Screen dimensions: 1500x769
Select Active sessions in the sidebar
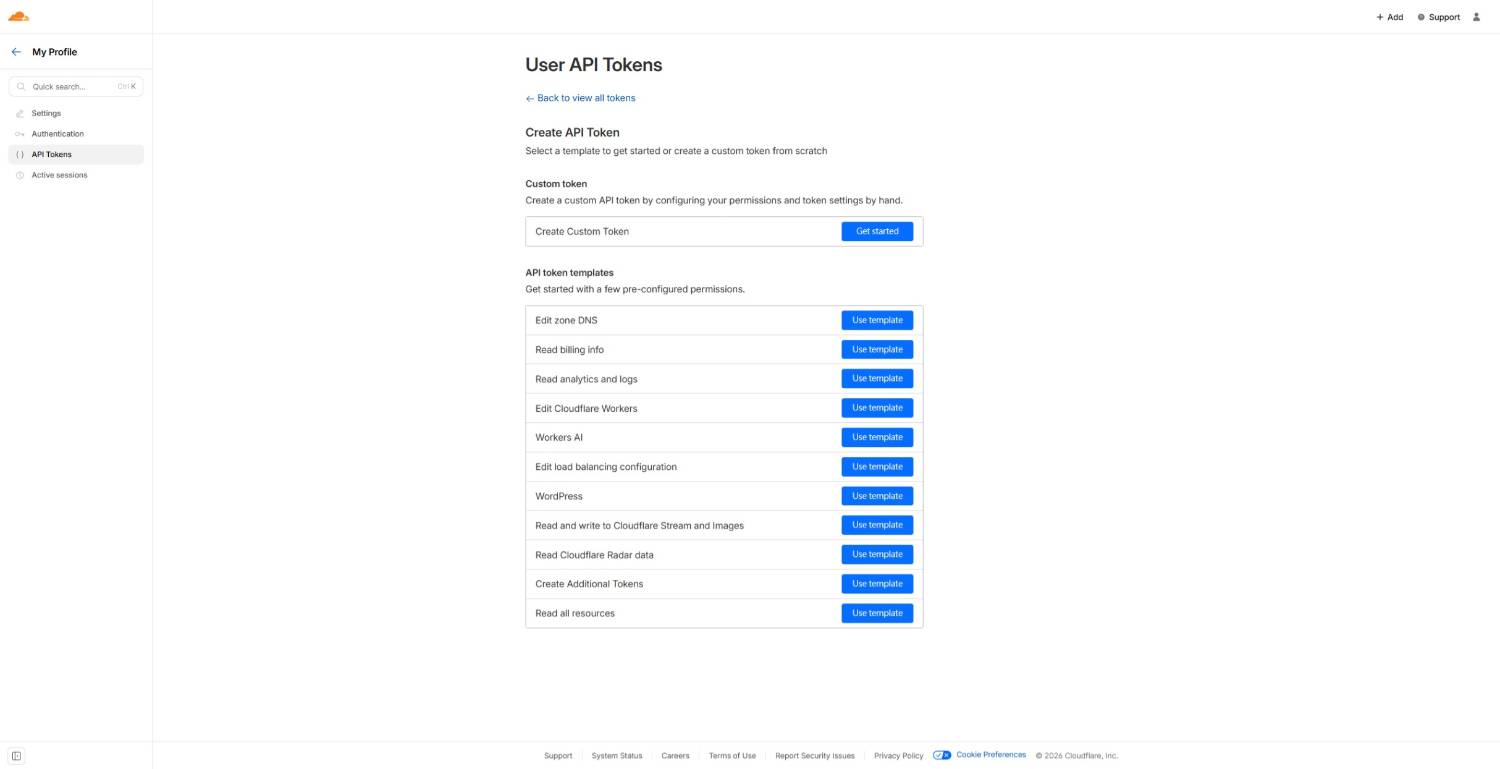[x=59, y=175]
